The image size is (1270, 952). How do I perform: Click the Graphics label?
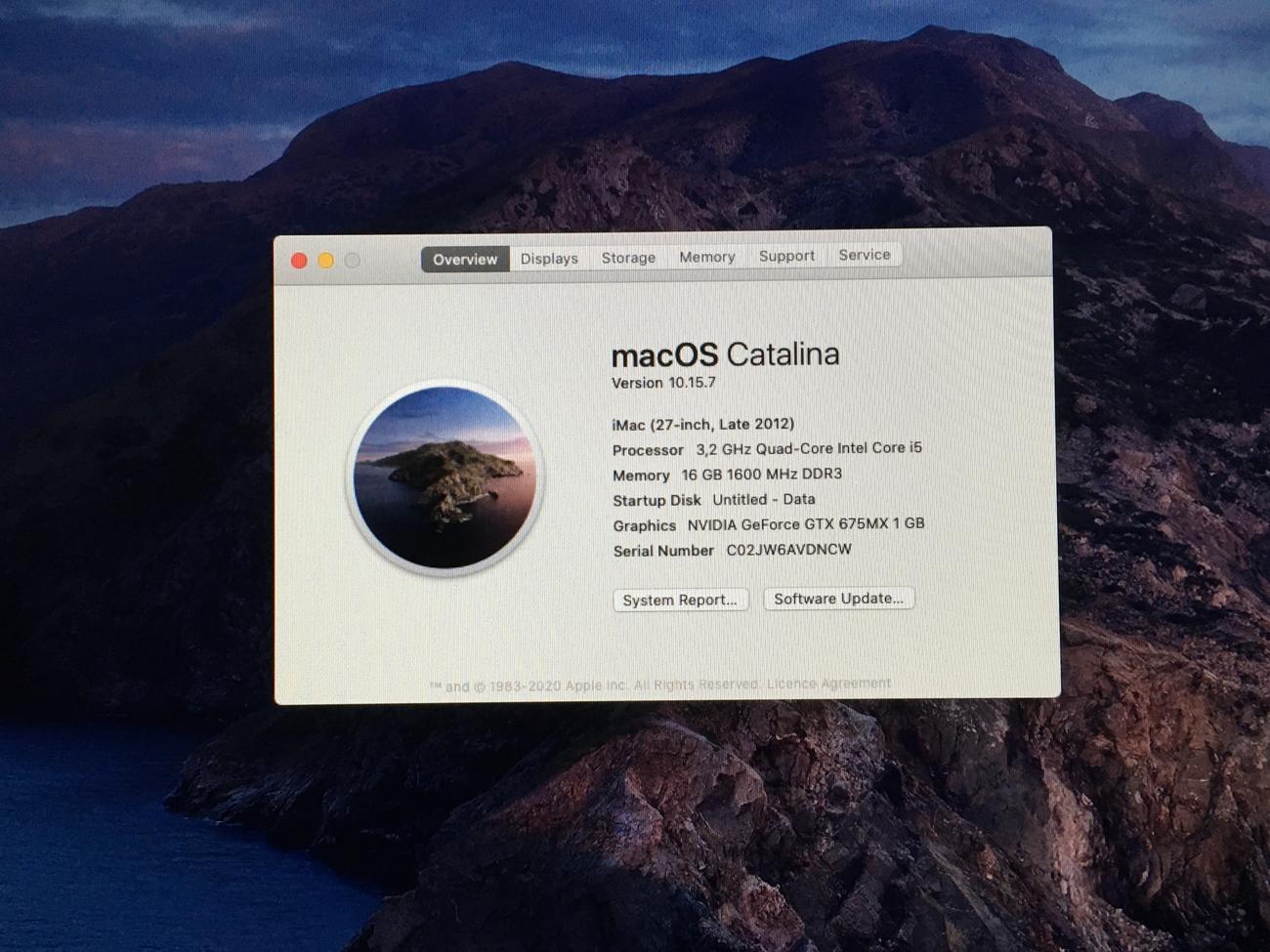tap(644, 525)
